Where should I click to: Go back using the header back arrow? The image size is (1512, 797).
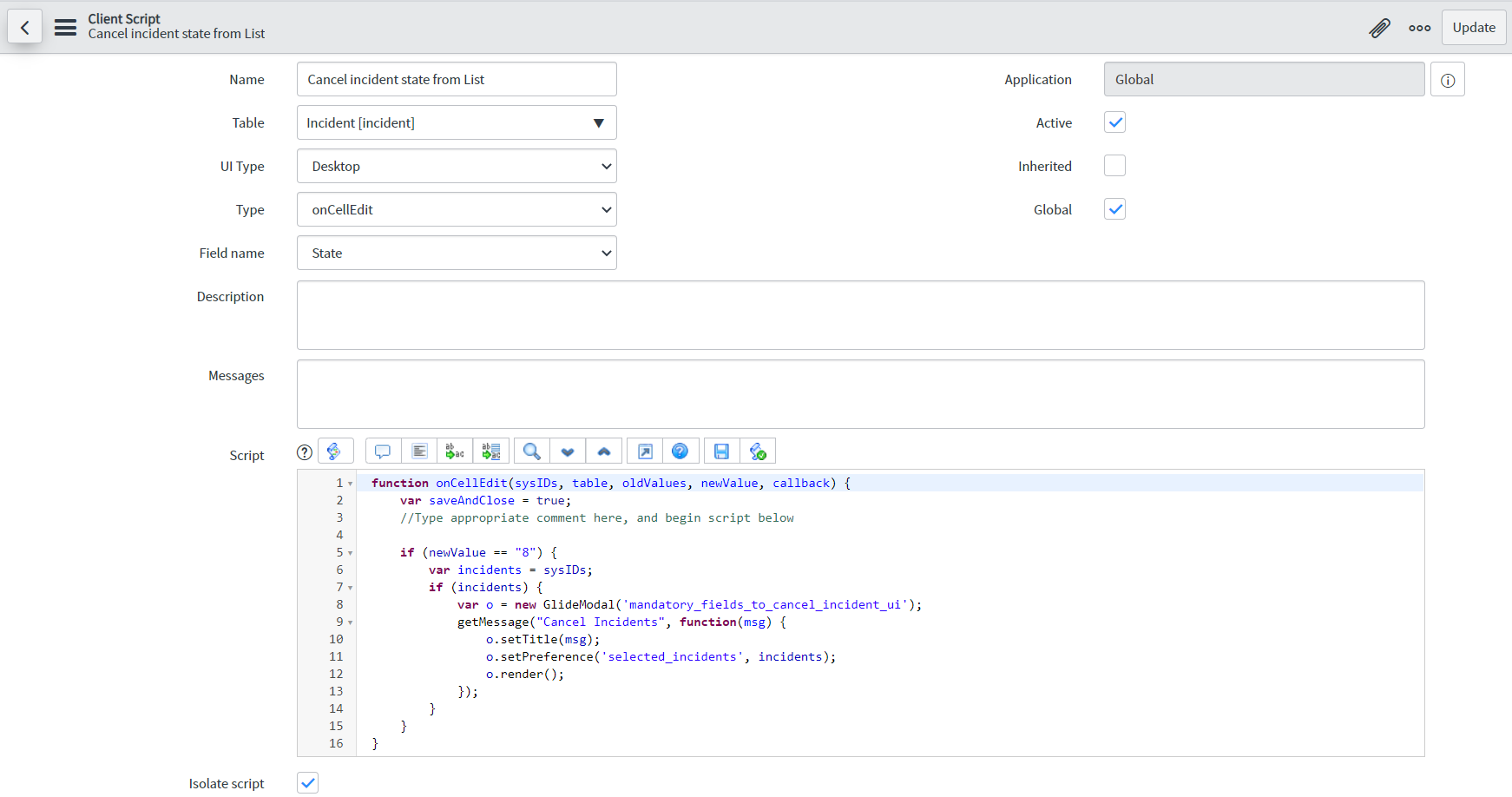[x=25, y=28]
